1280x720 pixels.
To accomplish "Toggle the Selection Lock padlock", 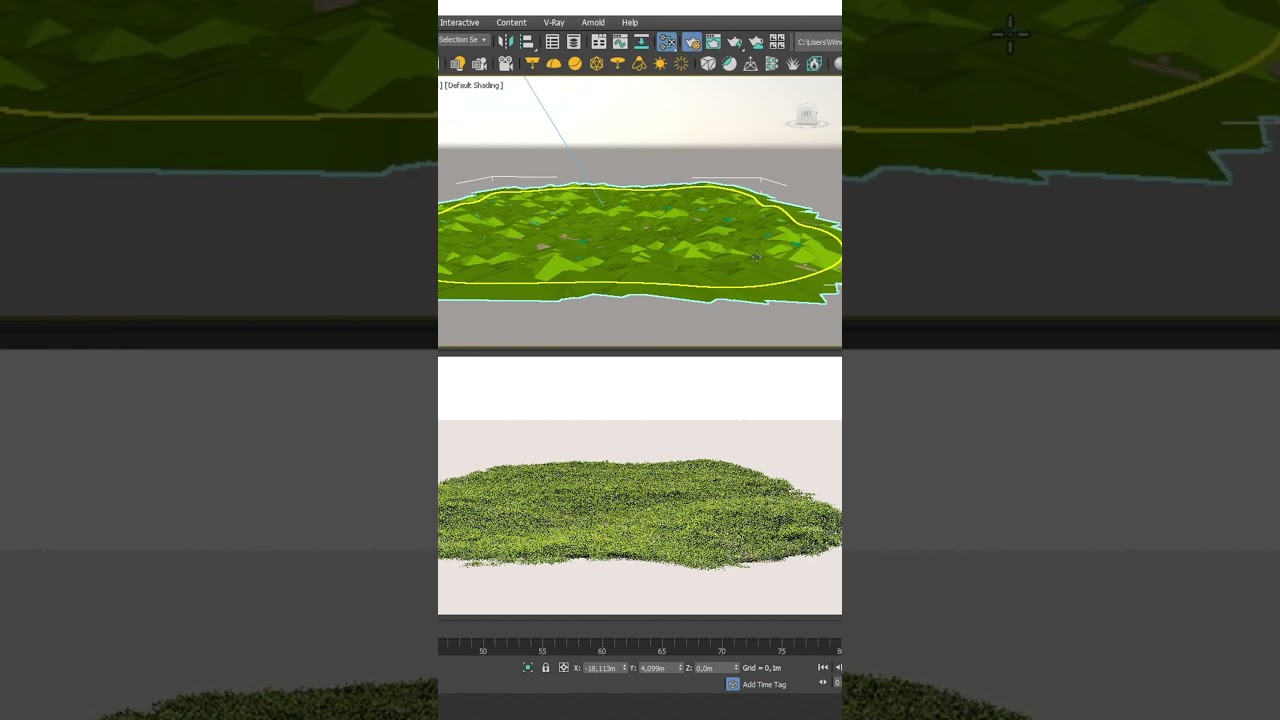I will pos(545,667).
